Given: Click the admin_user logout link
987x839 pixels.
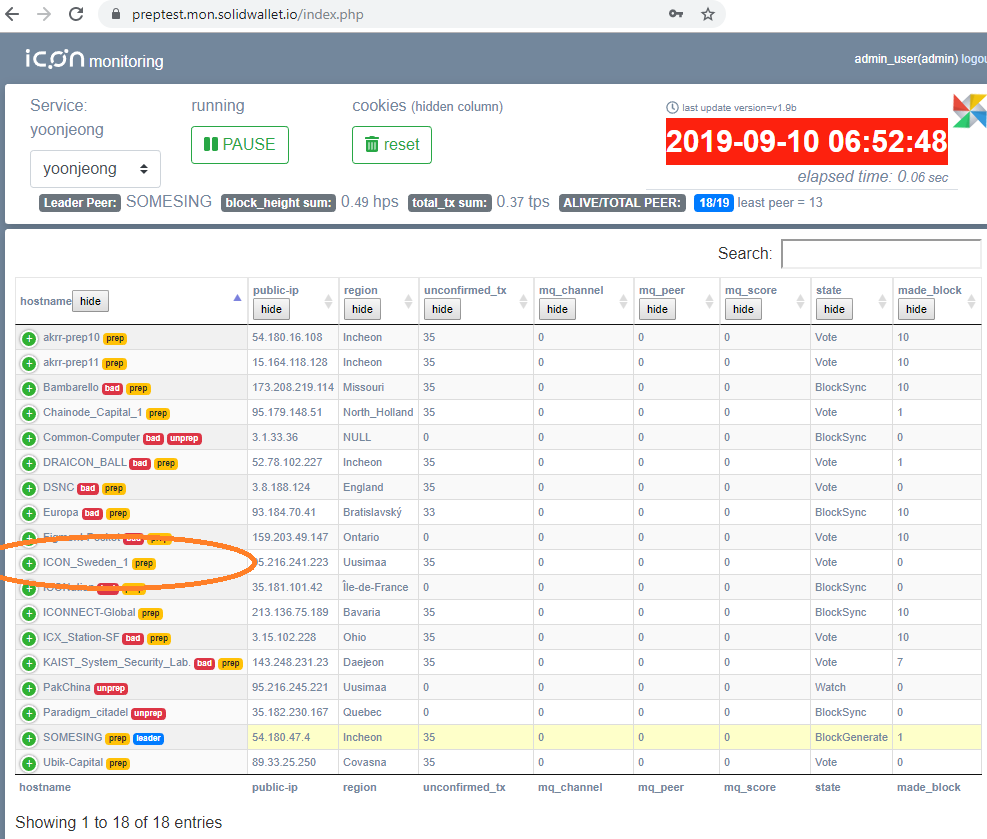Looking at the screenshot, I should tap(974, 59).
